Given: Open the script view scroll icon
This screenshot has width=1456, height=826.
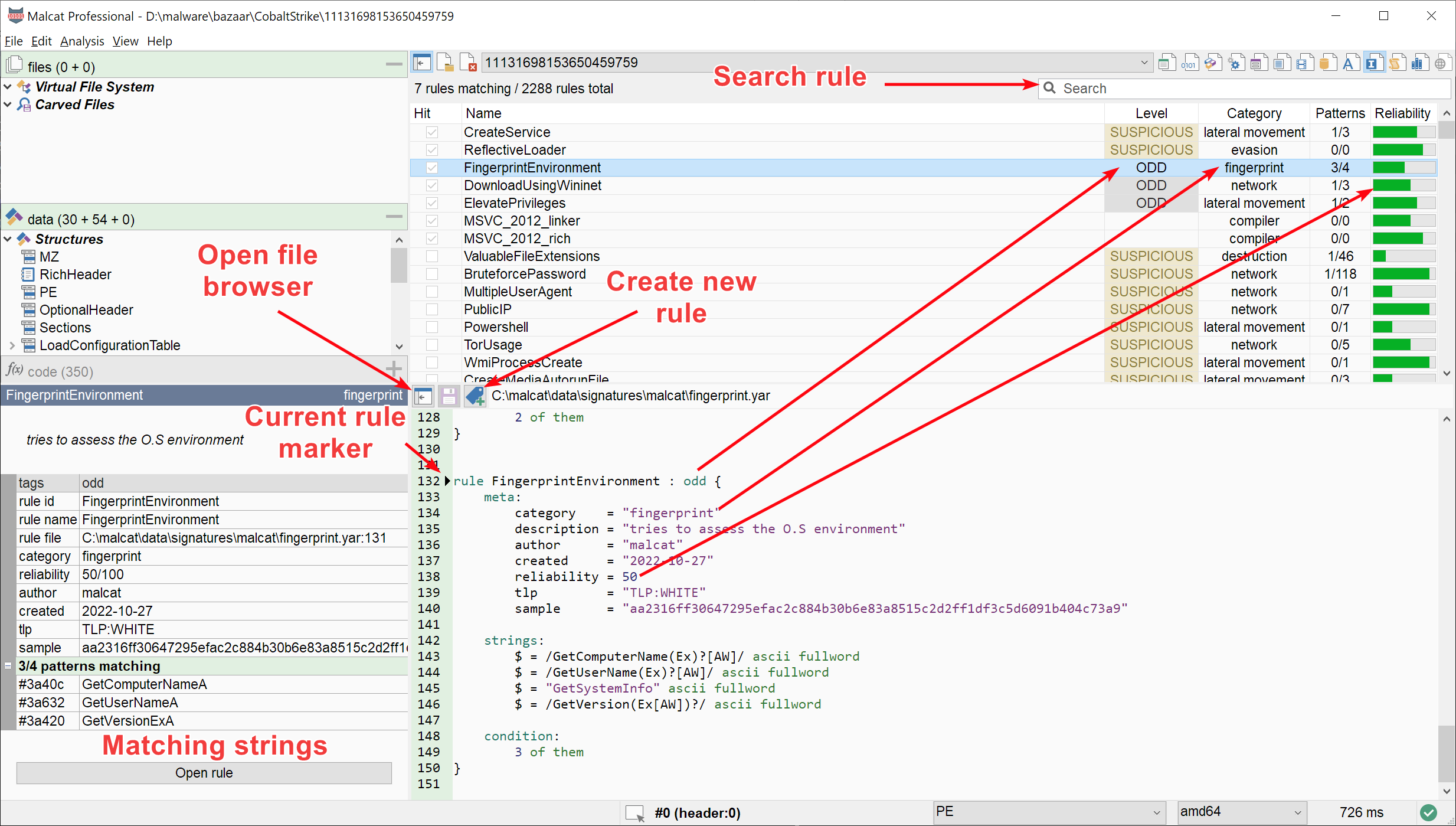Looking at the screenshot, I should click(1397, 62).
